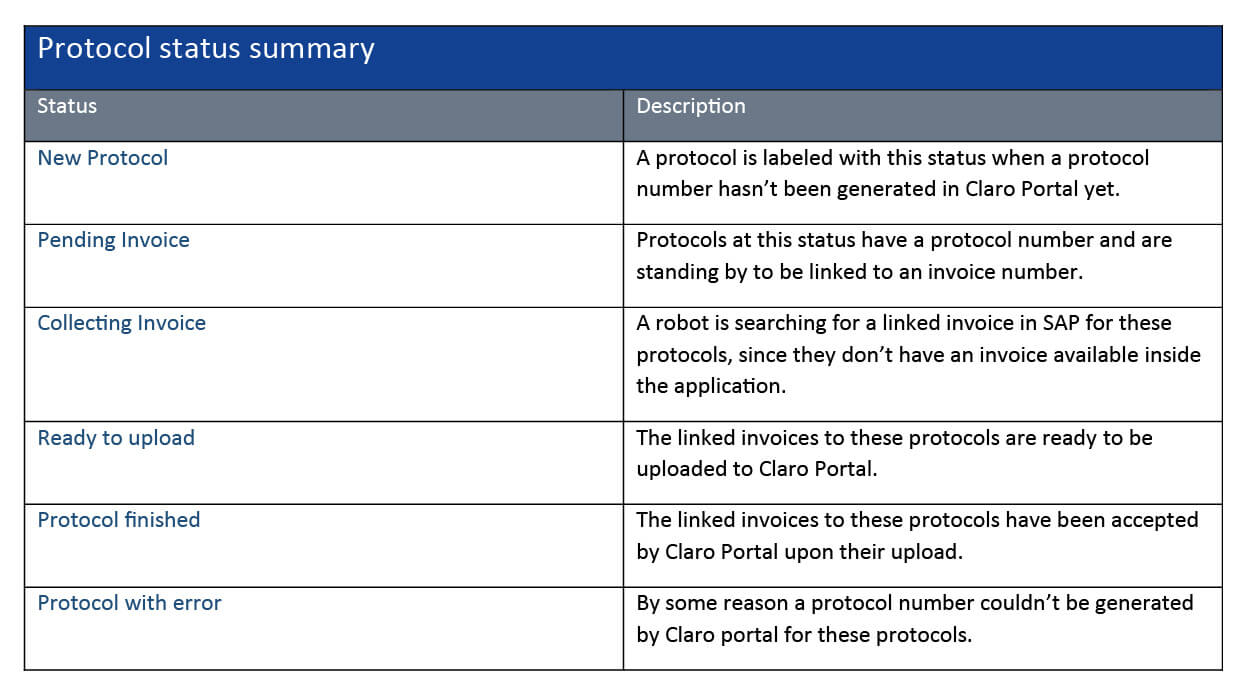
Task: Click the text 'uploaded to Claro Portal'
Action: 756,469
